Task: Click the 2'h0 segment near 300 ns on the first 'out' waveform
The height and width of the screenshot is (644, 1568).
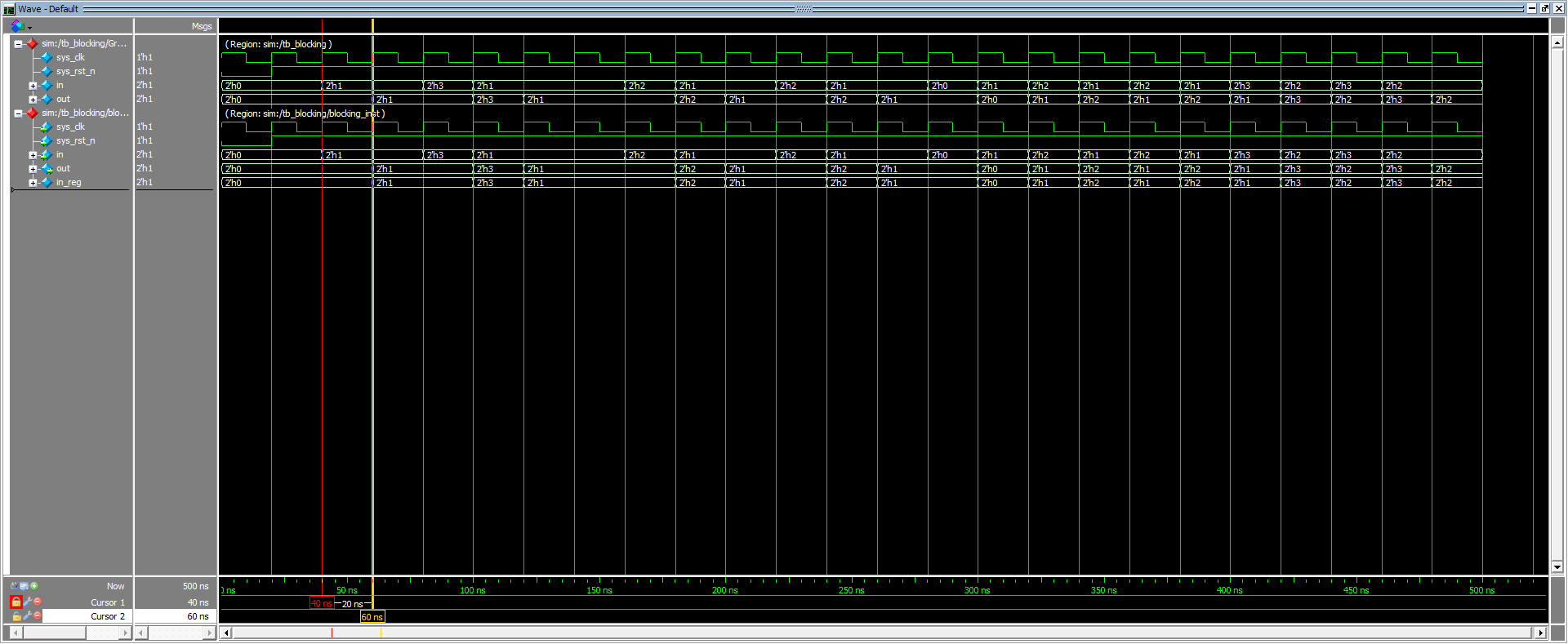Action: pyautogui.click(x=1003, y=100)
